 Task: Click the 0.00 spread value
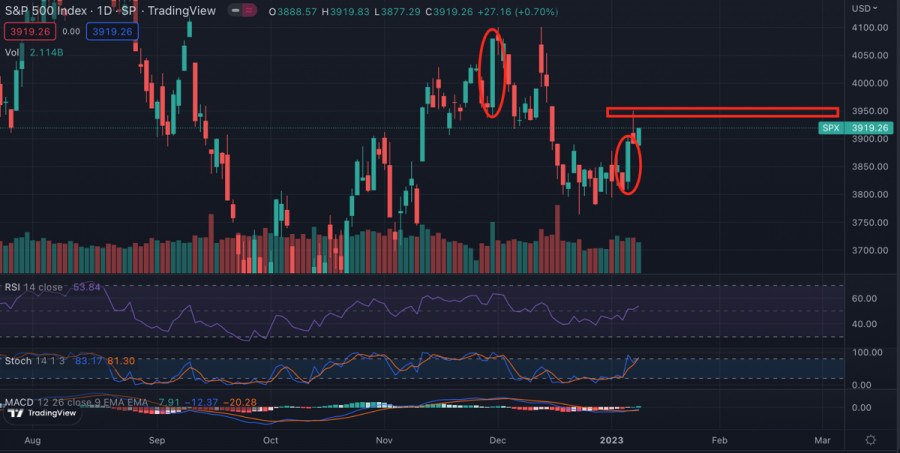[71, 32]
